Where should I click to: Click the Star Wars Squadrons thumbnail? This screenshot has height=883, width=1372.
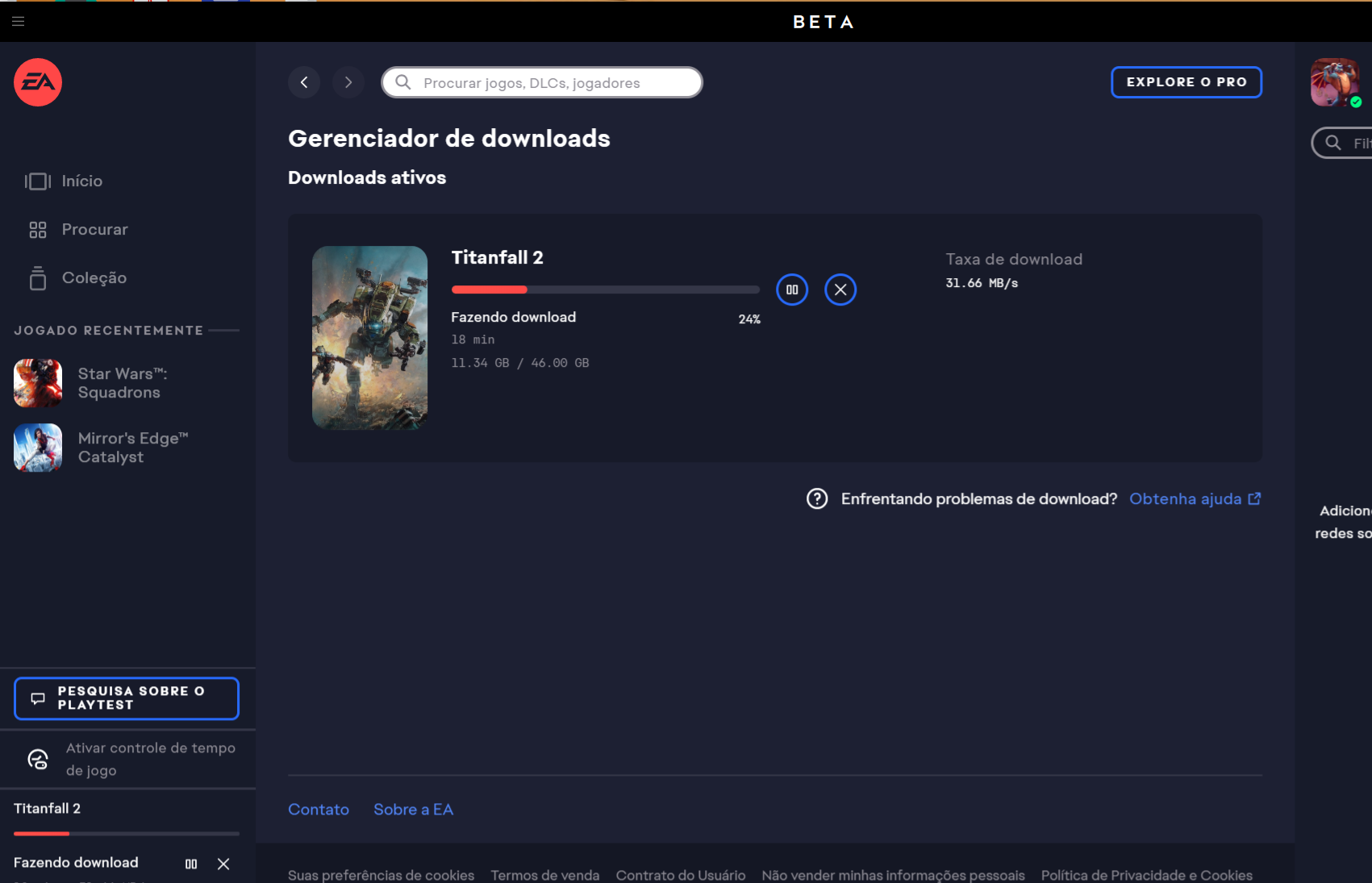click(x=38, y=383)
